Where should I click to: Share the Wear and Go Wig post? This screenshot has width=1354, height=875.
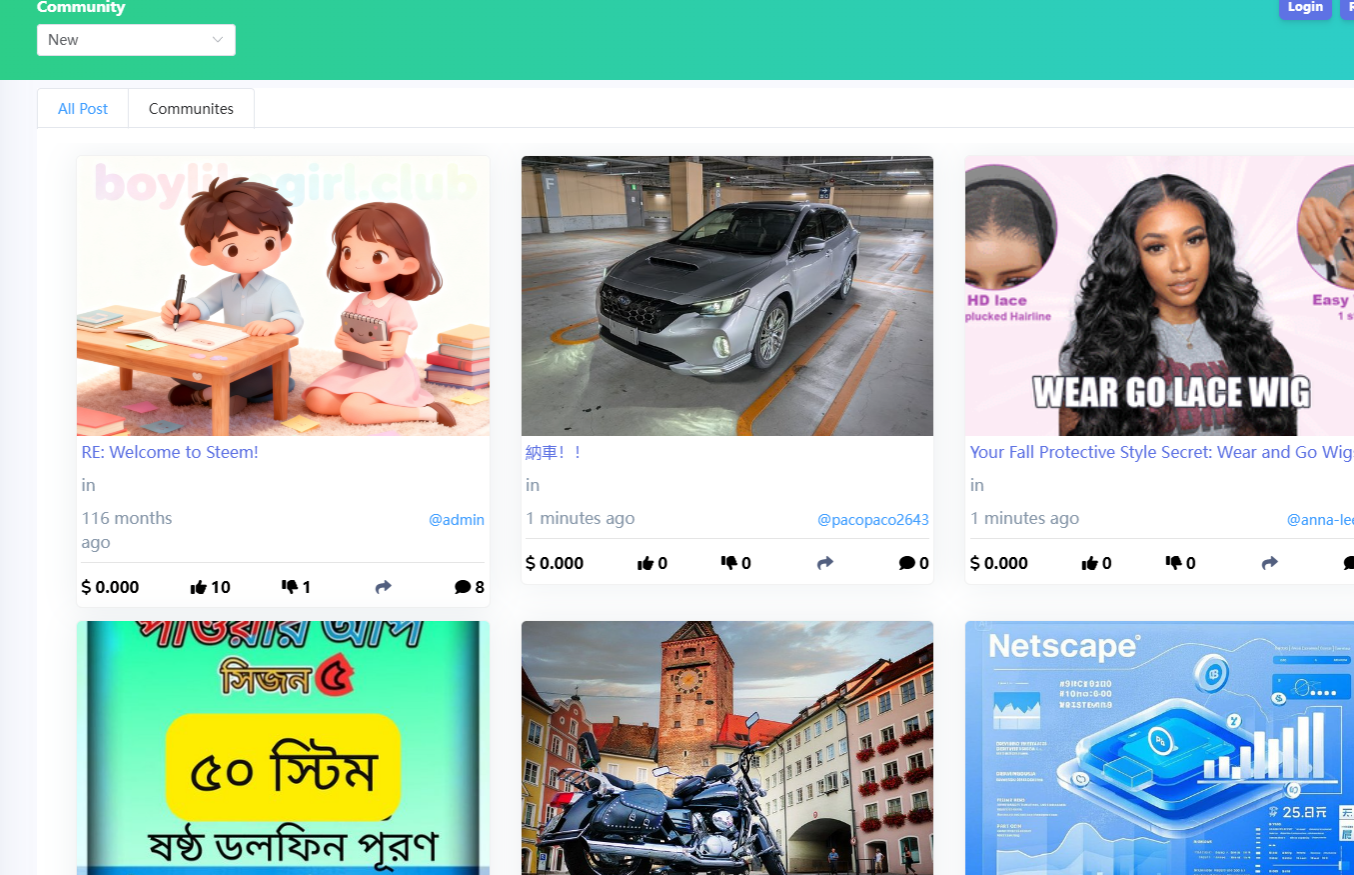(x=1269, y=563)
